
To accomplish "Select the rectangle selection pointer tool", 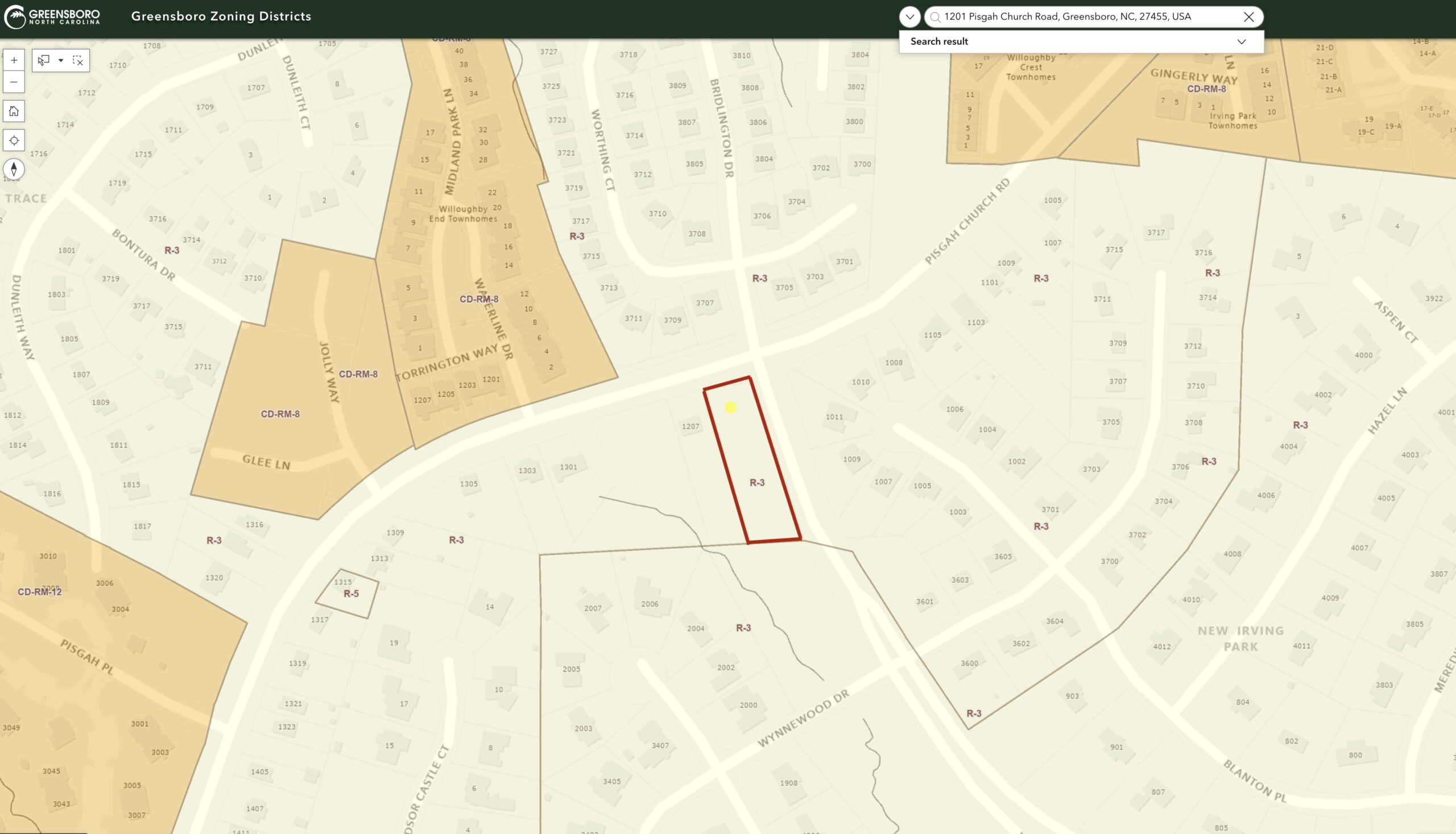I will point(43,60).
